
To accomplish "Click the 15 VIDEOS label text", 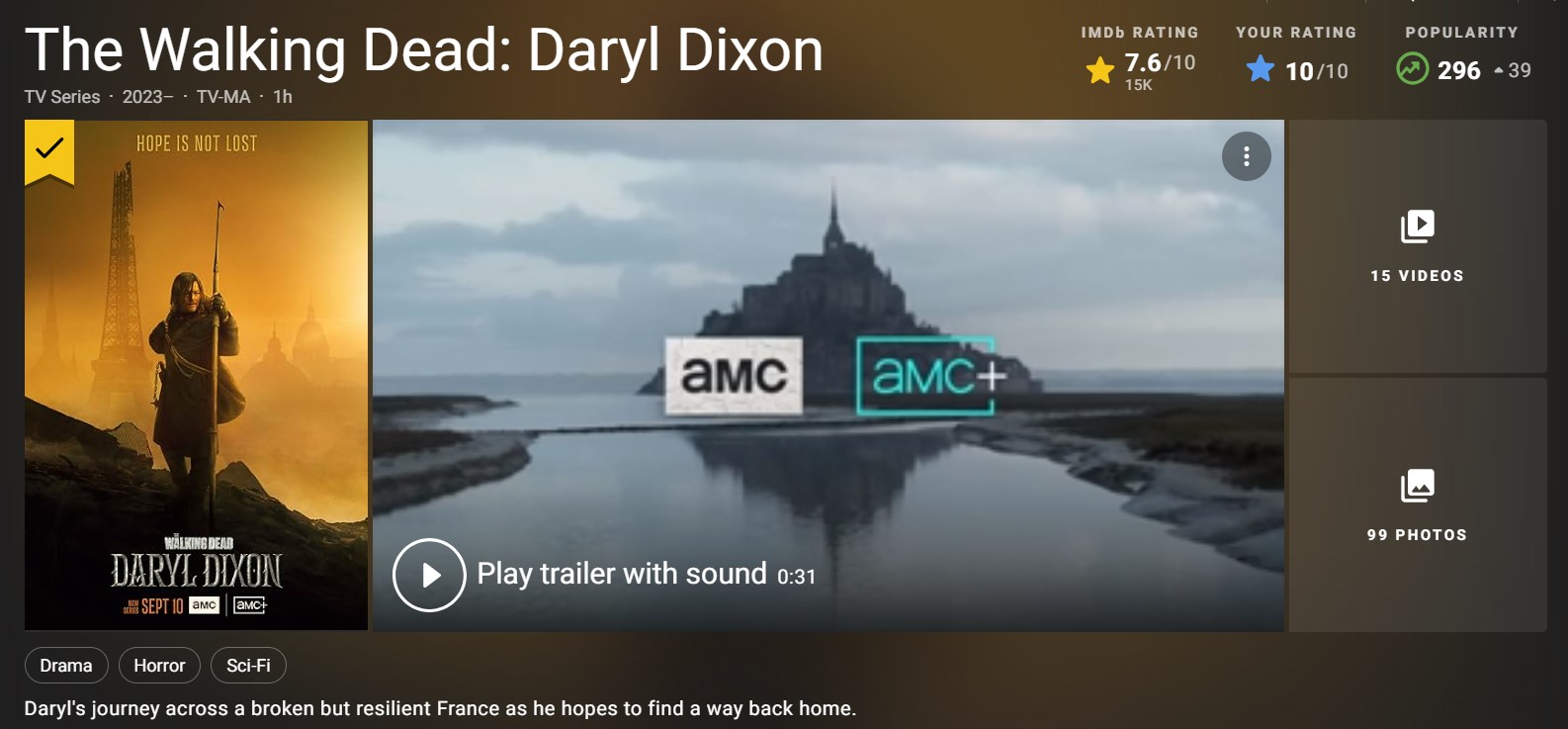I will 1417,276.
